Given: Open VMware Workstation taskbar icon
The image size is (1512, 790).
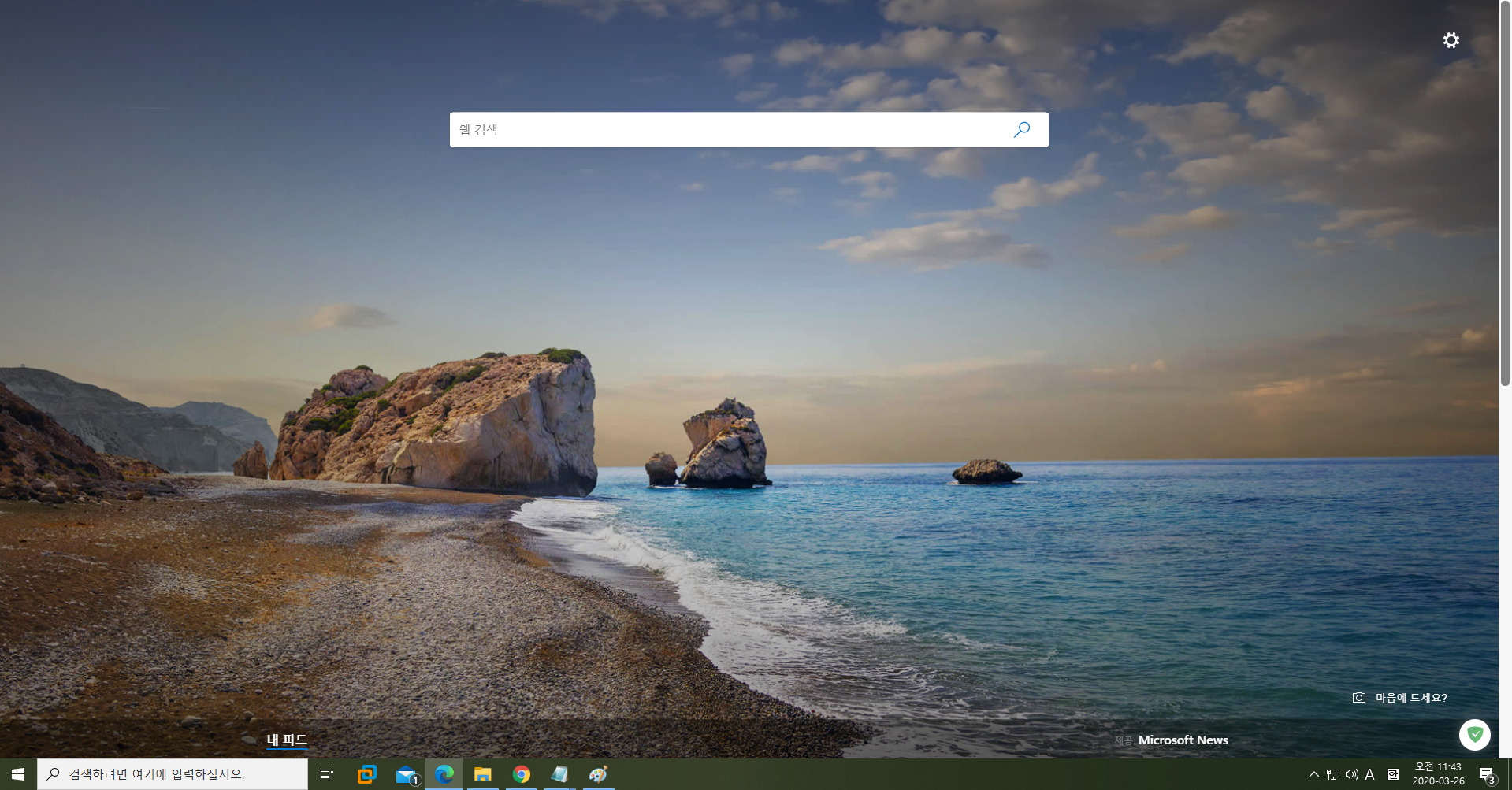Looking at the screenshot, I should (366, 774).
